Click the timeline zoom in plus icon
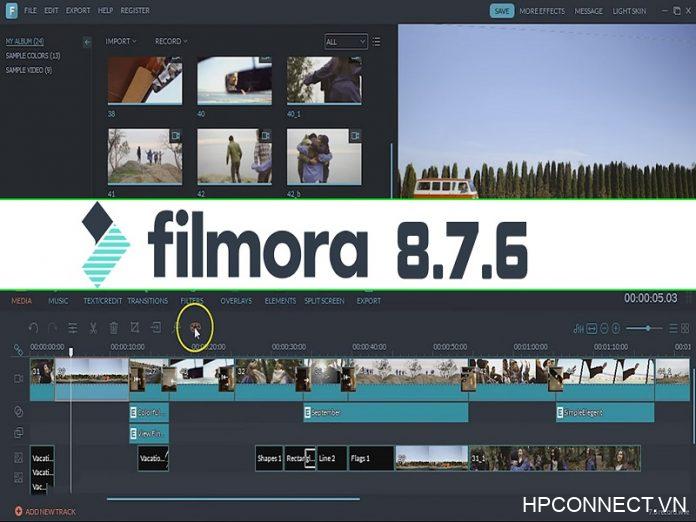 616,328
